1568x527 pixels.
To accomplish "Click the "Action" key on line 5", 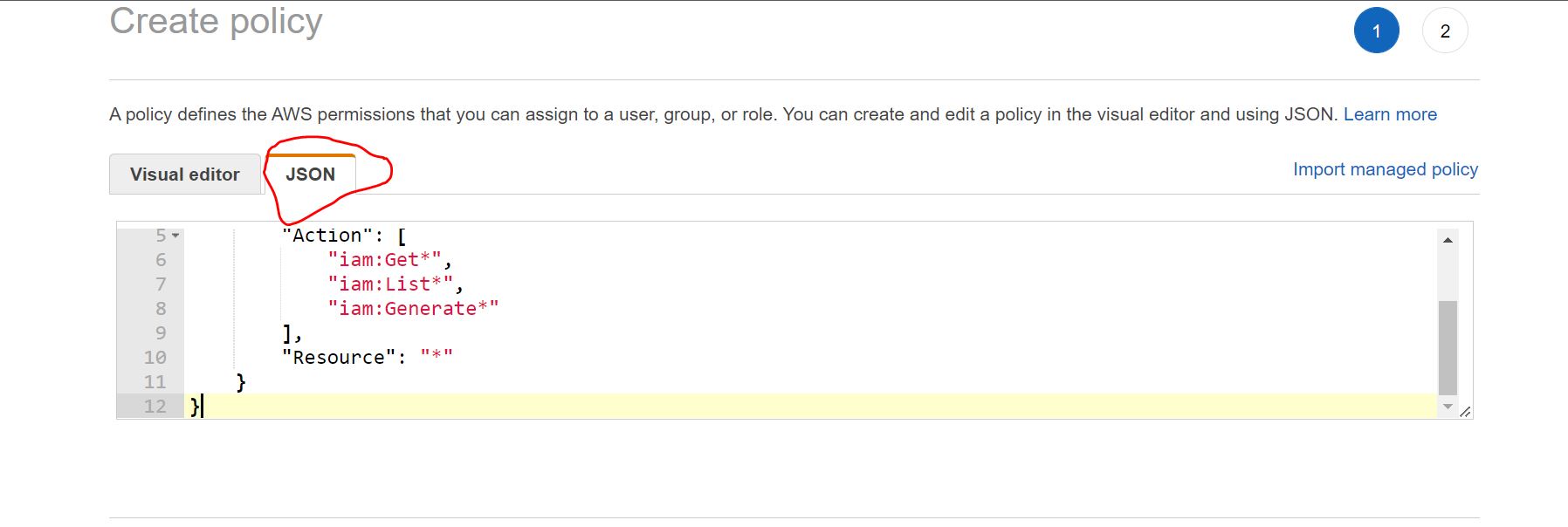I will click(x=327, y=236).
